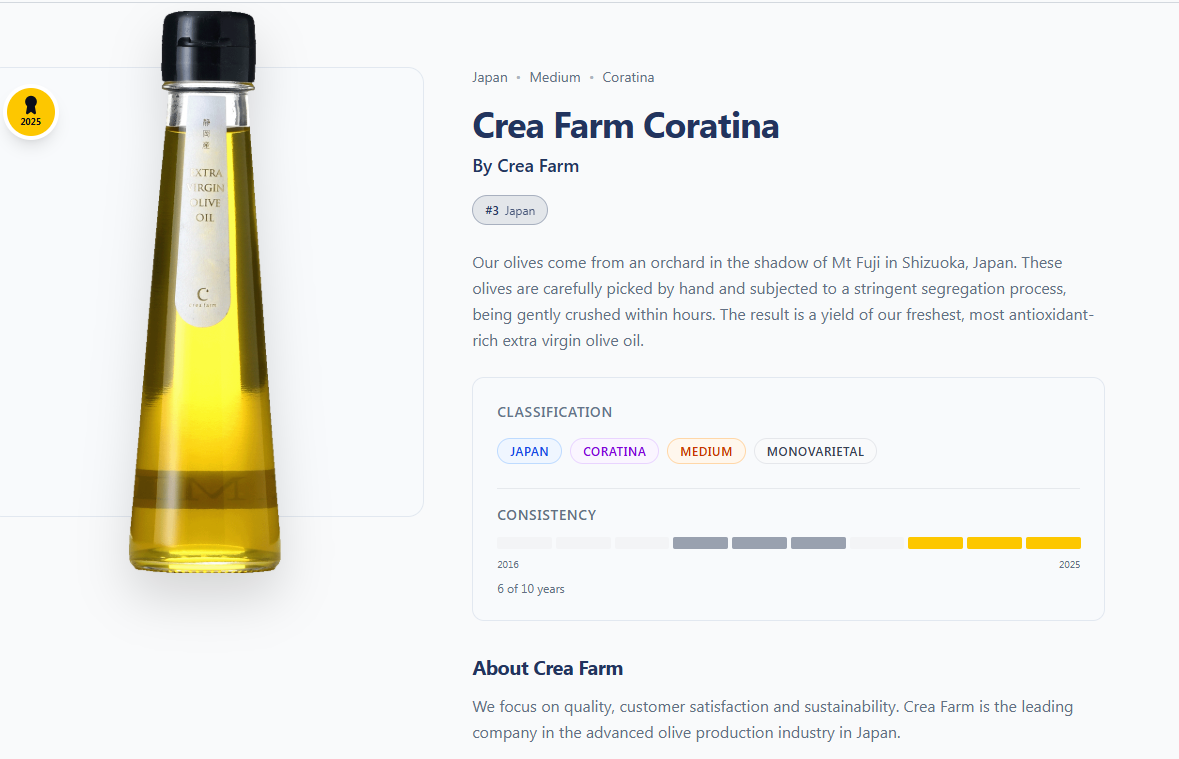Click the 2016 first consistency bar segment
Image resolution: width=1179 pixels, height=759 pixels.
coord(524,543)
